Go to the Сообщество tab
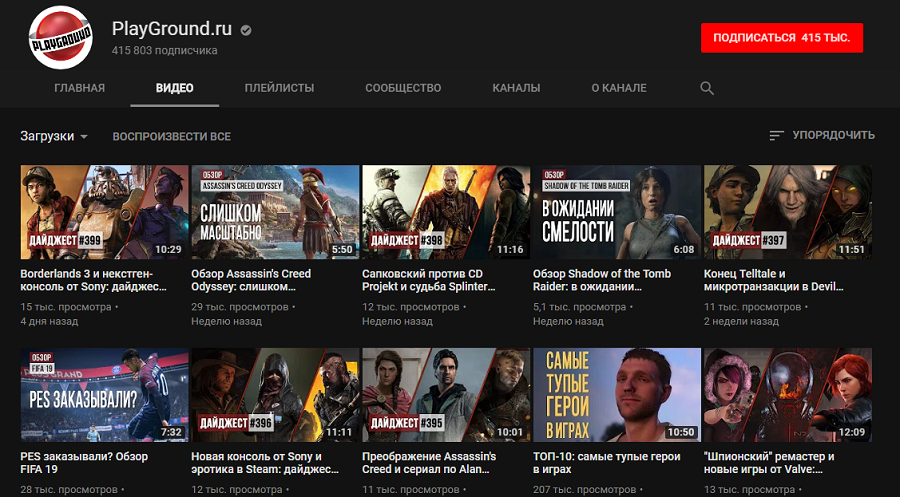This screenshot has height=497, width=900. 404,88
